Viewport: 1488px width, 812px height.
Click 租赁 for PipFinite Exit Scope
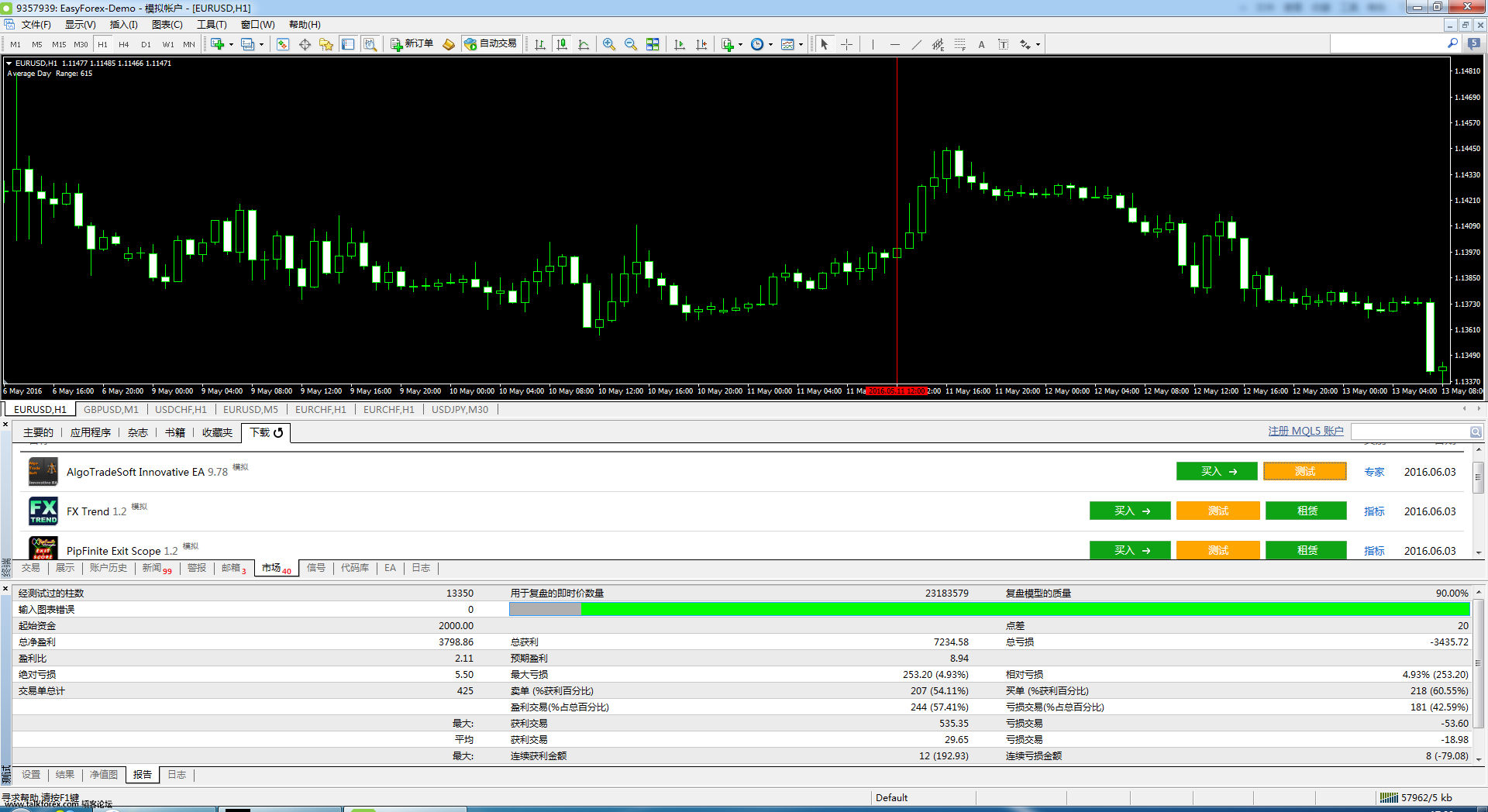[1306, 550]
